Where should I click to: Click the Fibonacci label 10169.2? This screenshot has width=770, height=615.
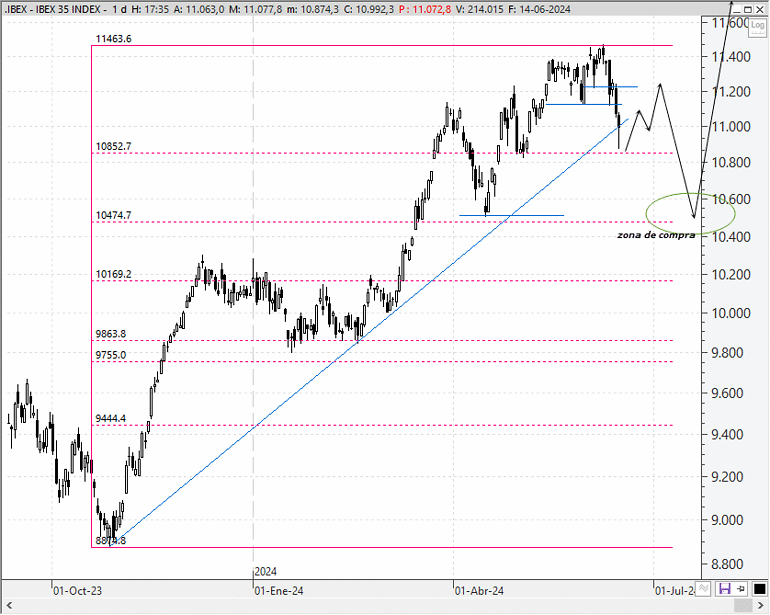pyautogui.click(x=113, y=274)
